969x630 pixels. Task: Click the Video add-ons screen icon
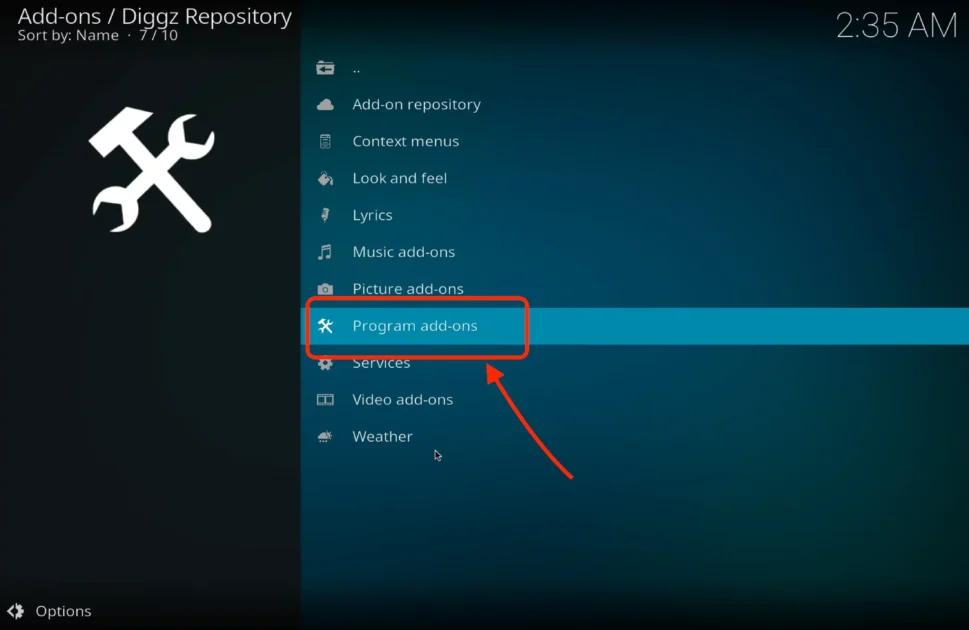325,399
